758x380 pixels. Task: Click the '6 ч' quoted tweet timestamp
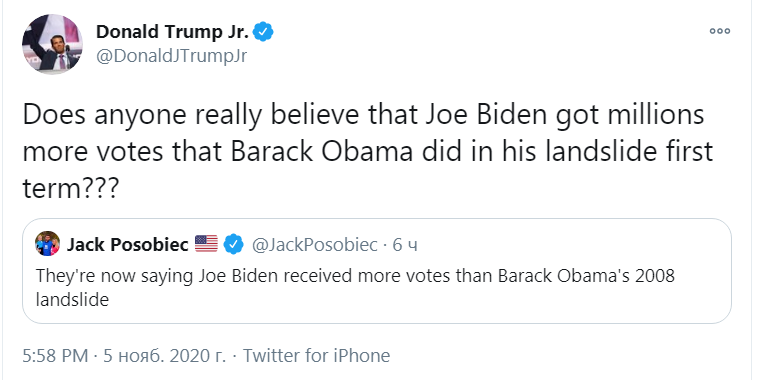405,245
